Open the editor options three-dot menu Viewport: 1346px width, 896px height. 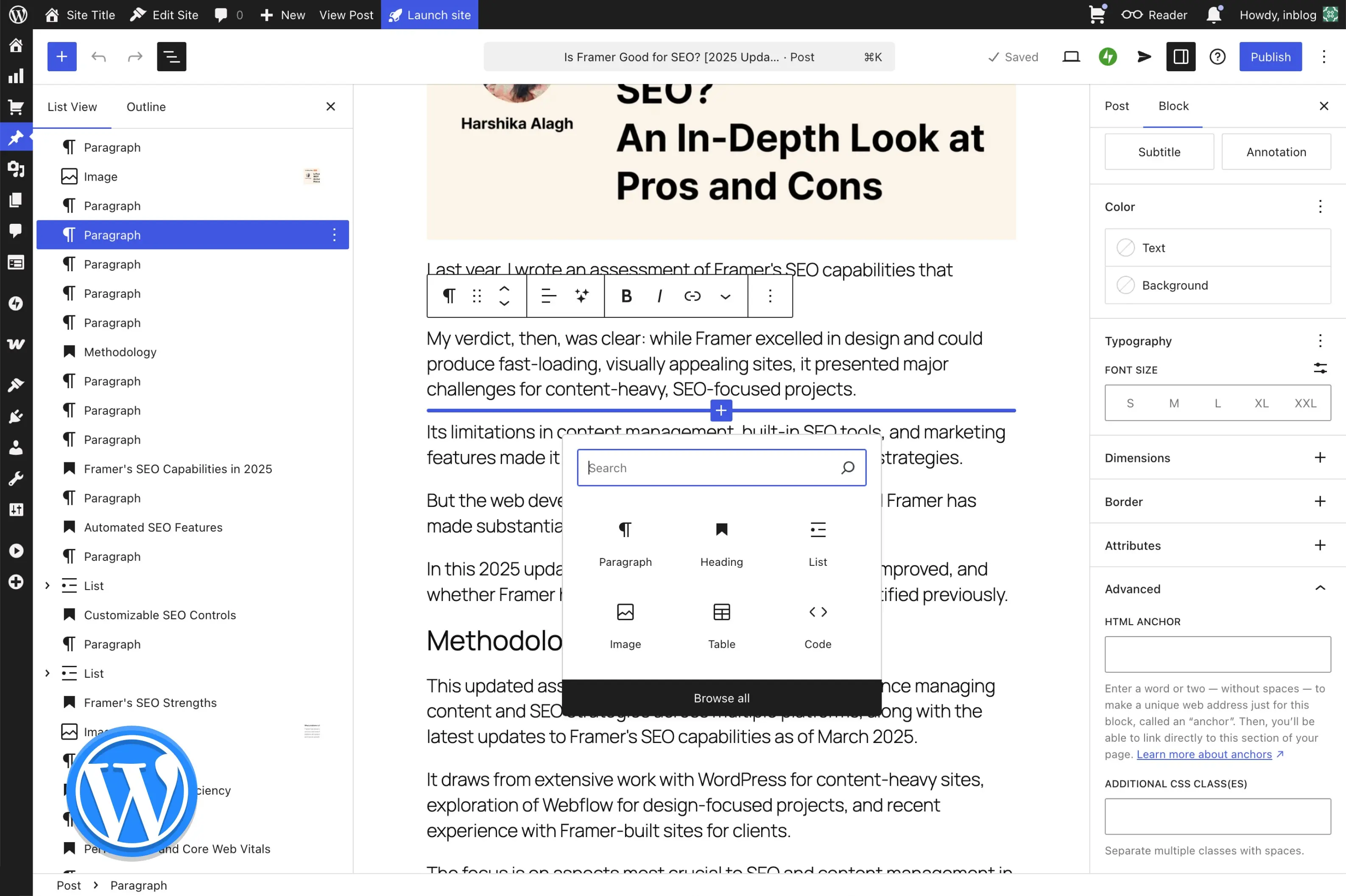point(1324,56)
